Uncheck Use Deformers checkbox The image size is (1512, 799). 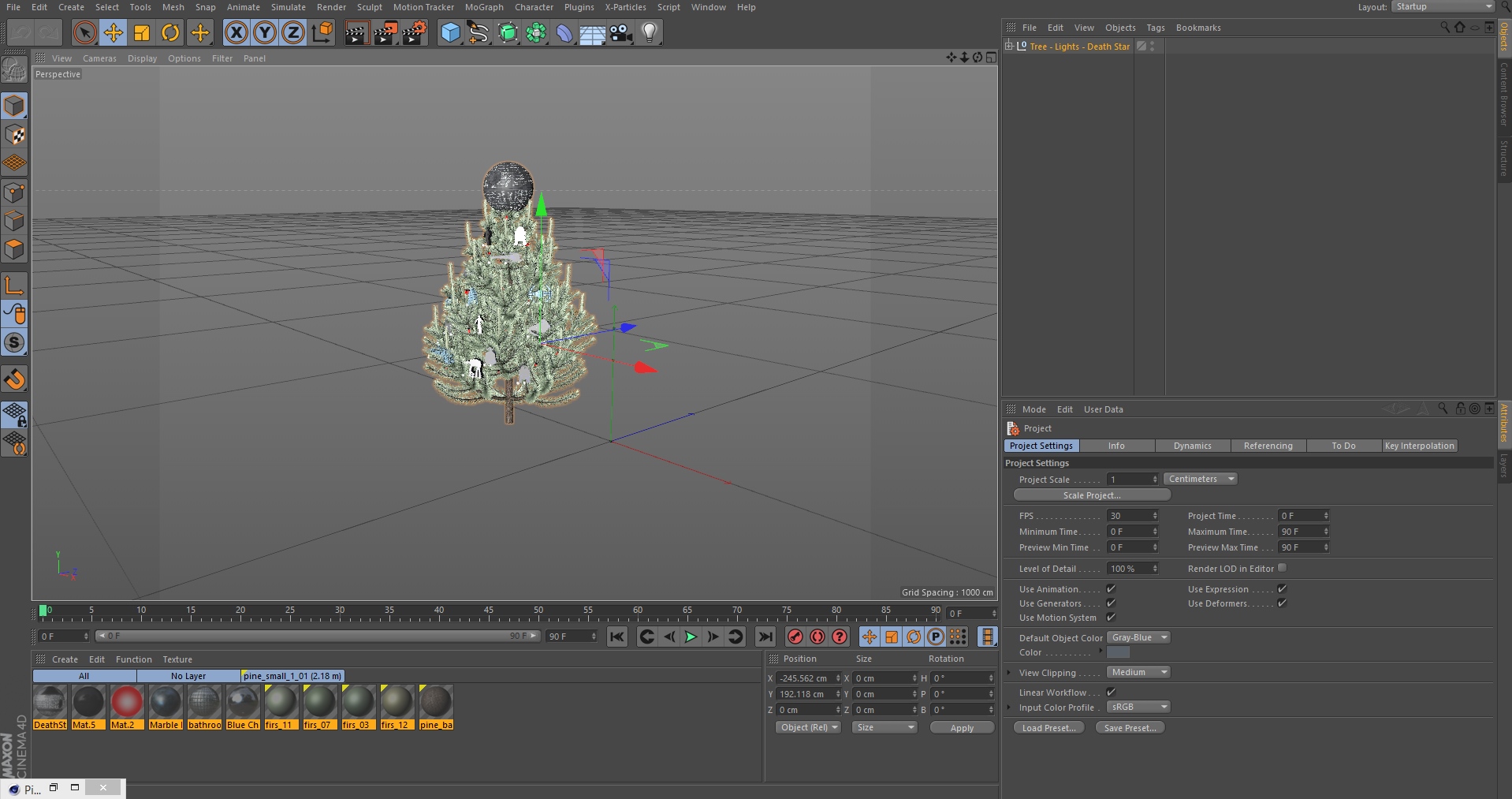(x=1282, y=603)
